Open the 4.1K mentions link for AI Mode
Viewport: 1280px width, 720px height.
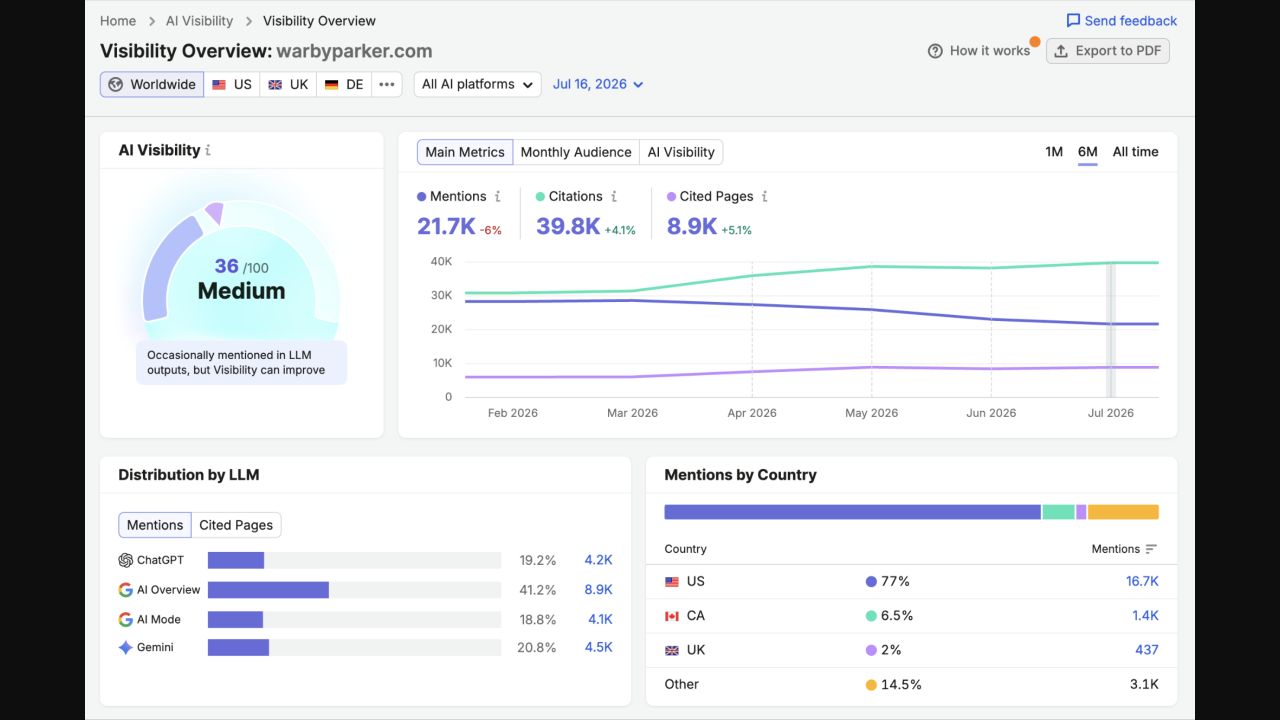600,619
